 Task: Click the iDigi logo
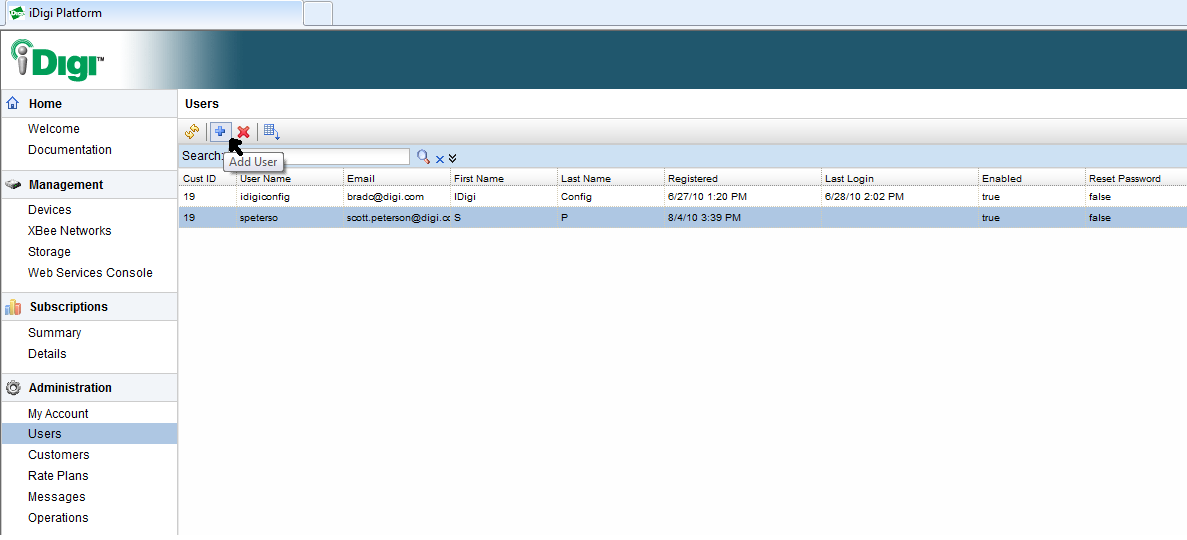59,61
